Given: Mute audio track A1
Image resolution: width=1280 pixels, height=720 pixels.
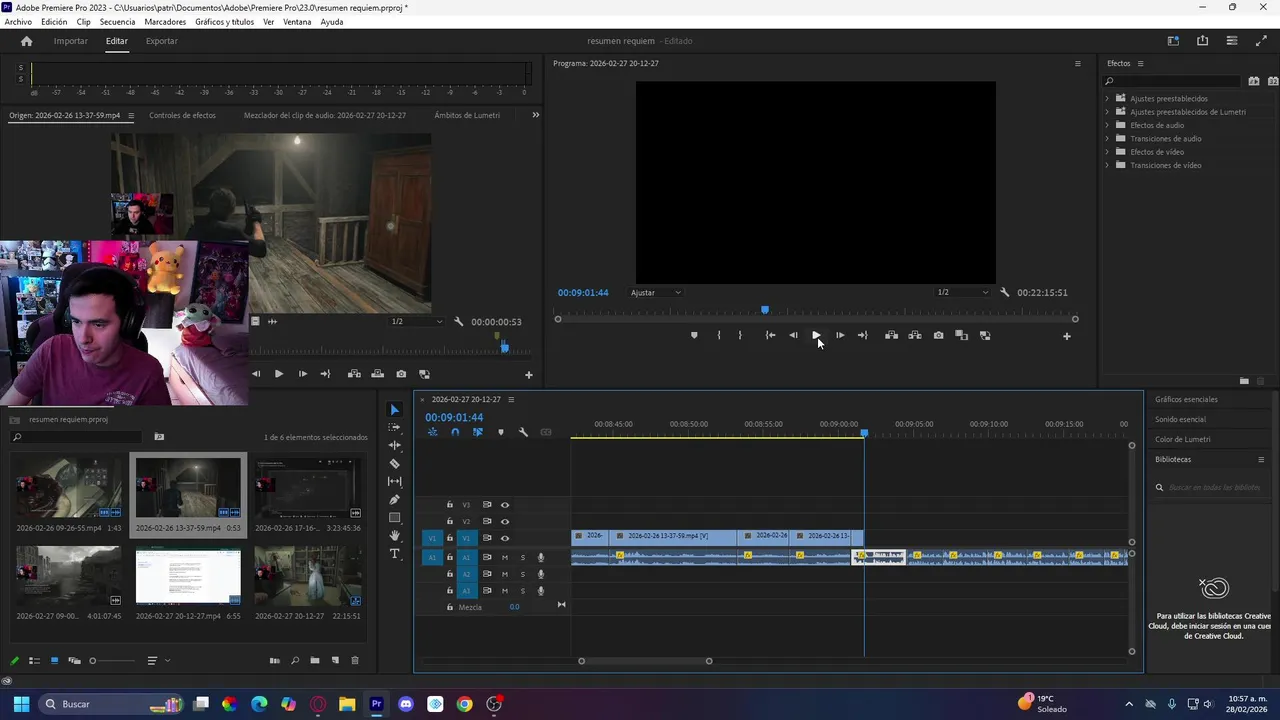Looking at the screenshot, I should 505,557.
